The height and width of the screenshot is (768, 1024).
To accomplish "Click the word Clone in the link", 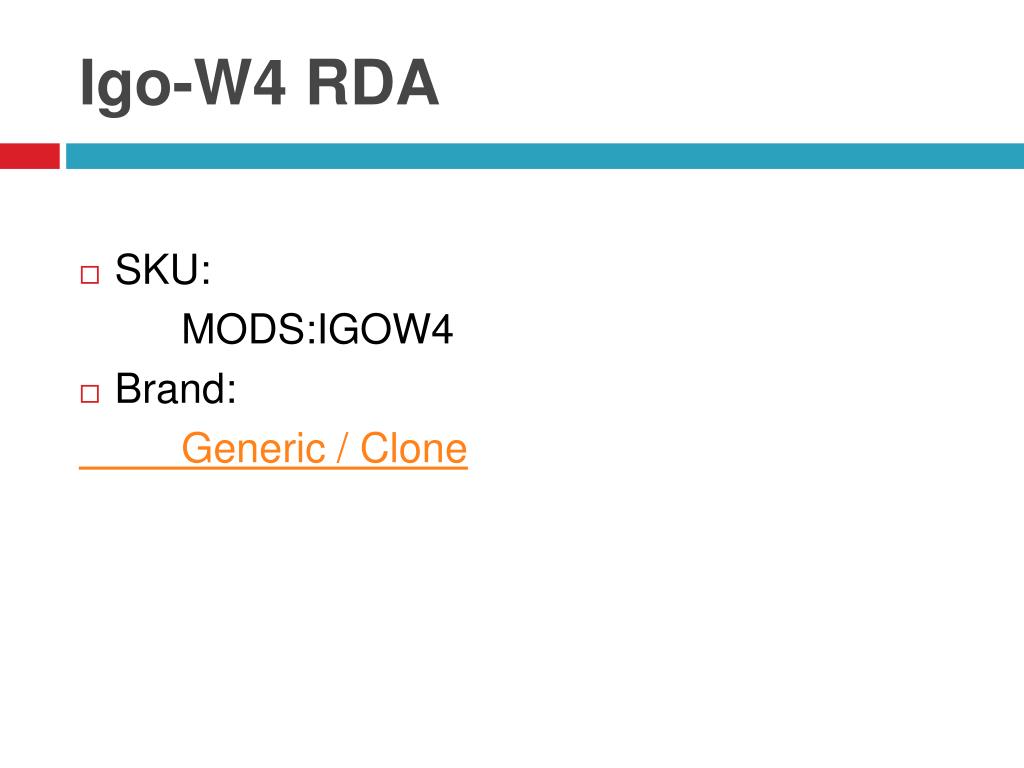I will click(413, 448).
